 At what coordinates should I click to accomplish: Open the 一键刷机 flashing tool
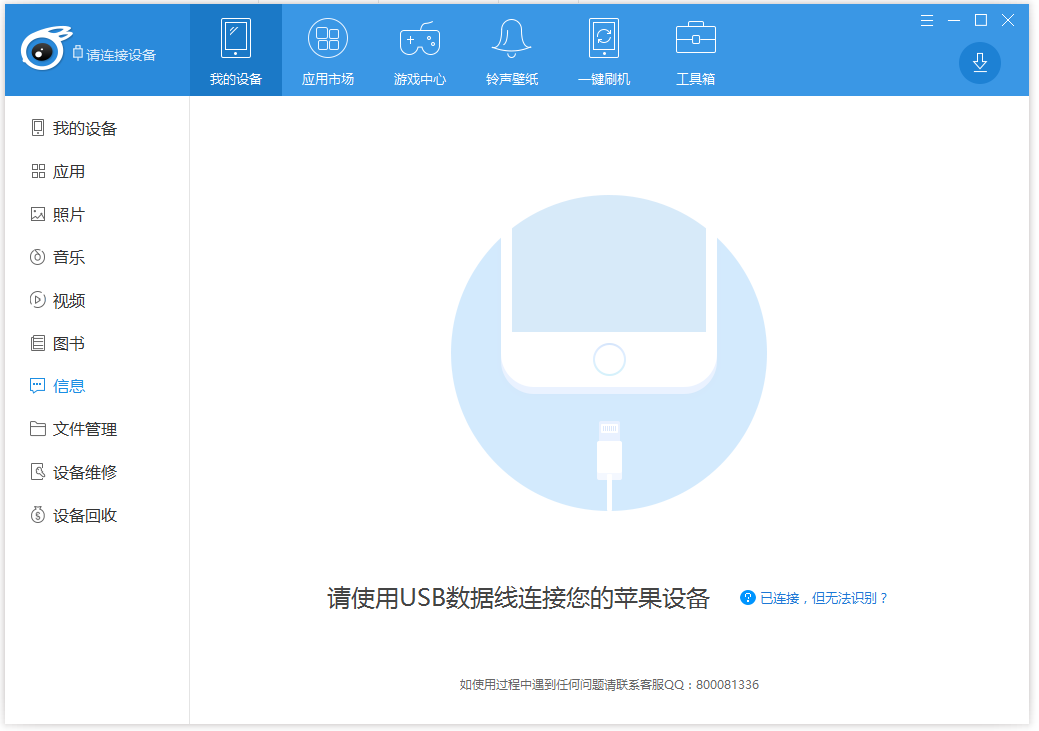coord(603,50)
